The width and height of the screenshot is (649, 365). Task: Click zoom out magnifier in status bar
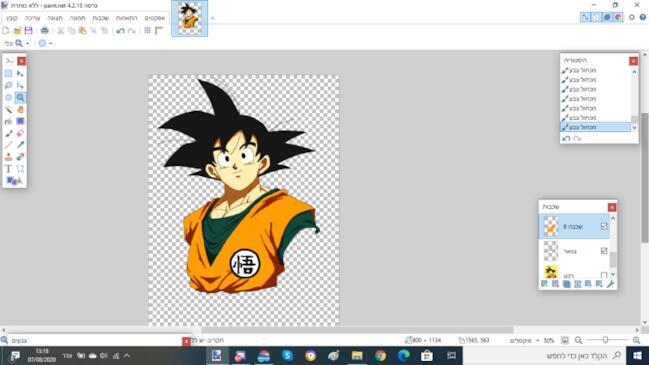579,340
